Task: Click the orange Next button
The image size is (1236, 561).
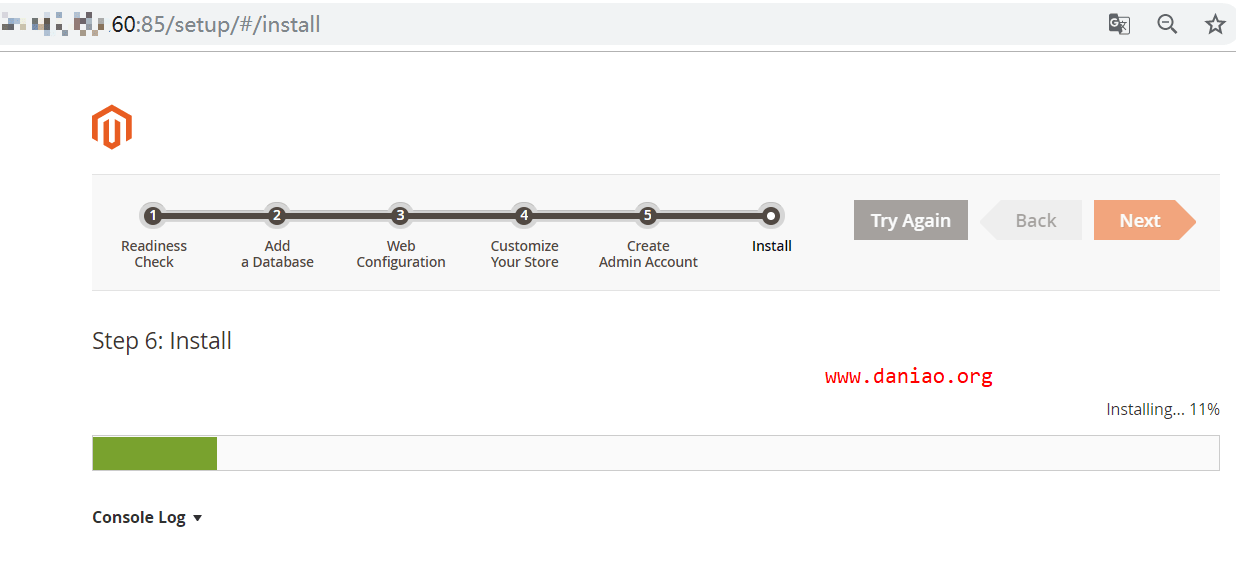Action: coord(1144,220)
